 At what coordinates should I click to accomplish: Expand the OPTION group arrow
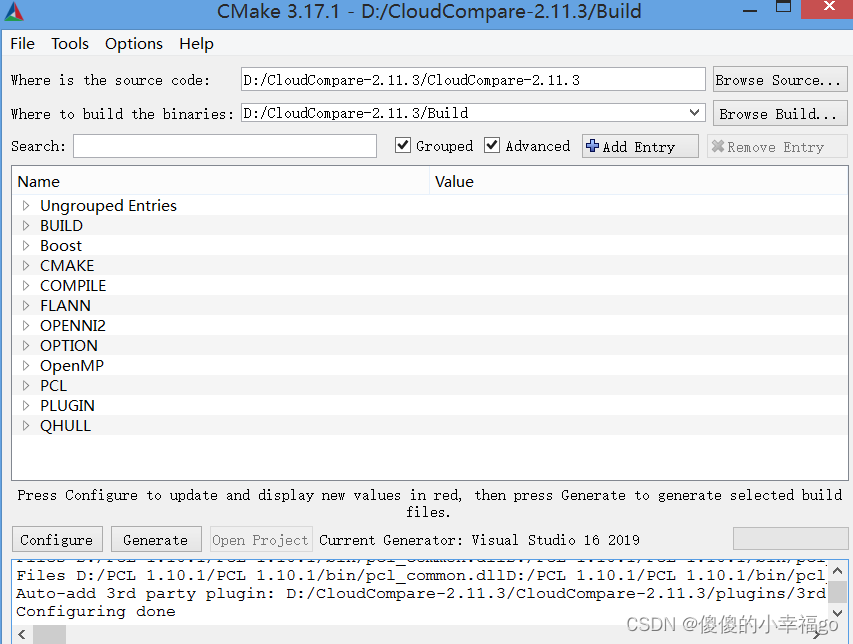click(x=26, y=345)
